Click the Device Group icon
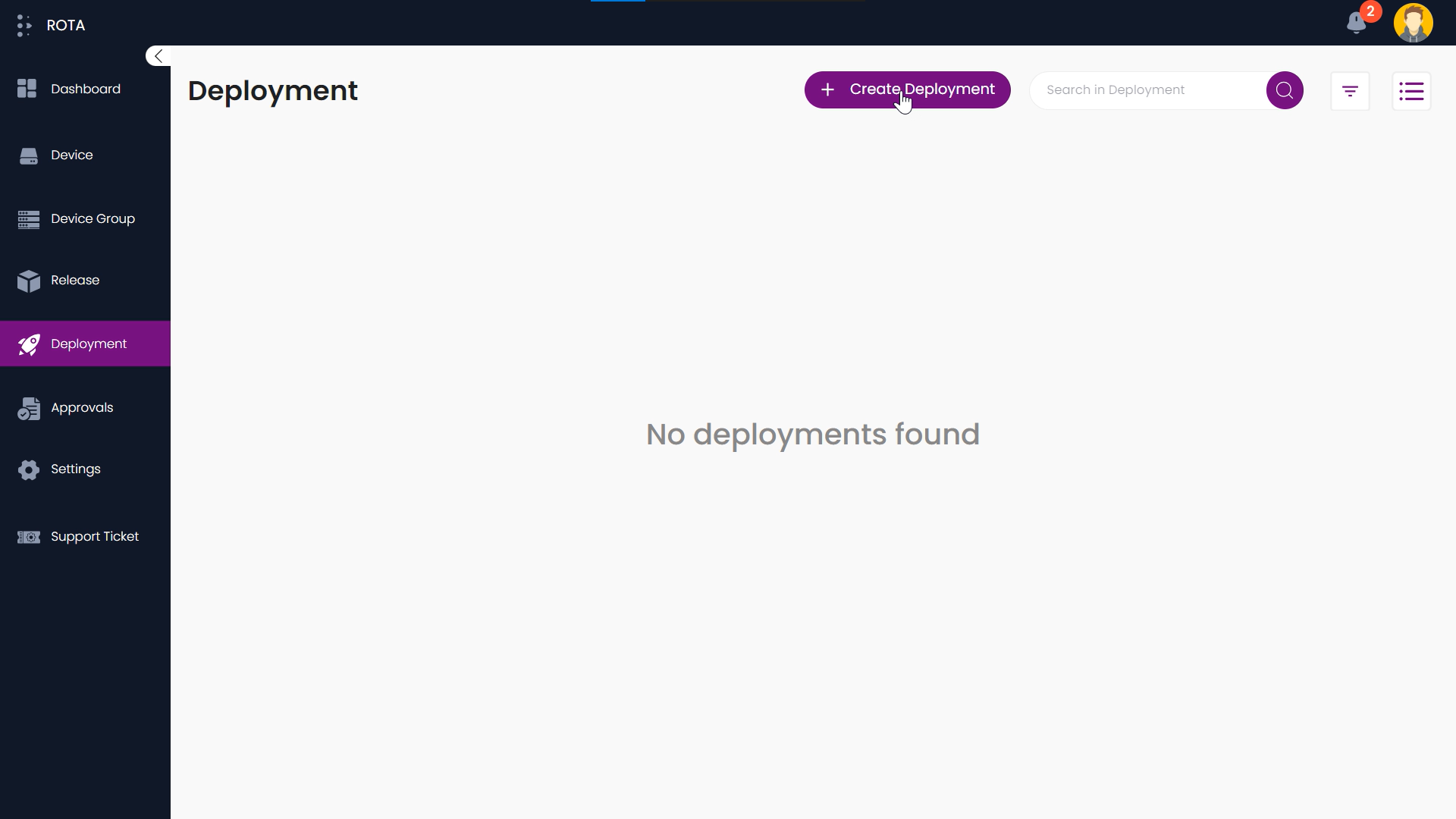 (x=28, y=219)
